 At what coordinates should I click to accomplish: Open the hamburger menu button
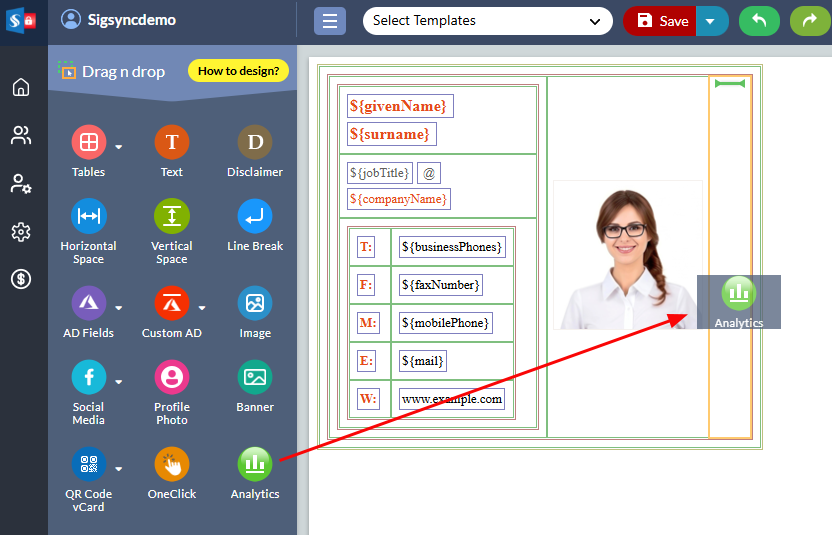329,21
